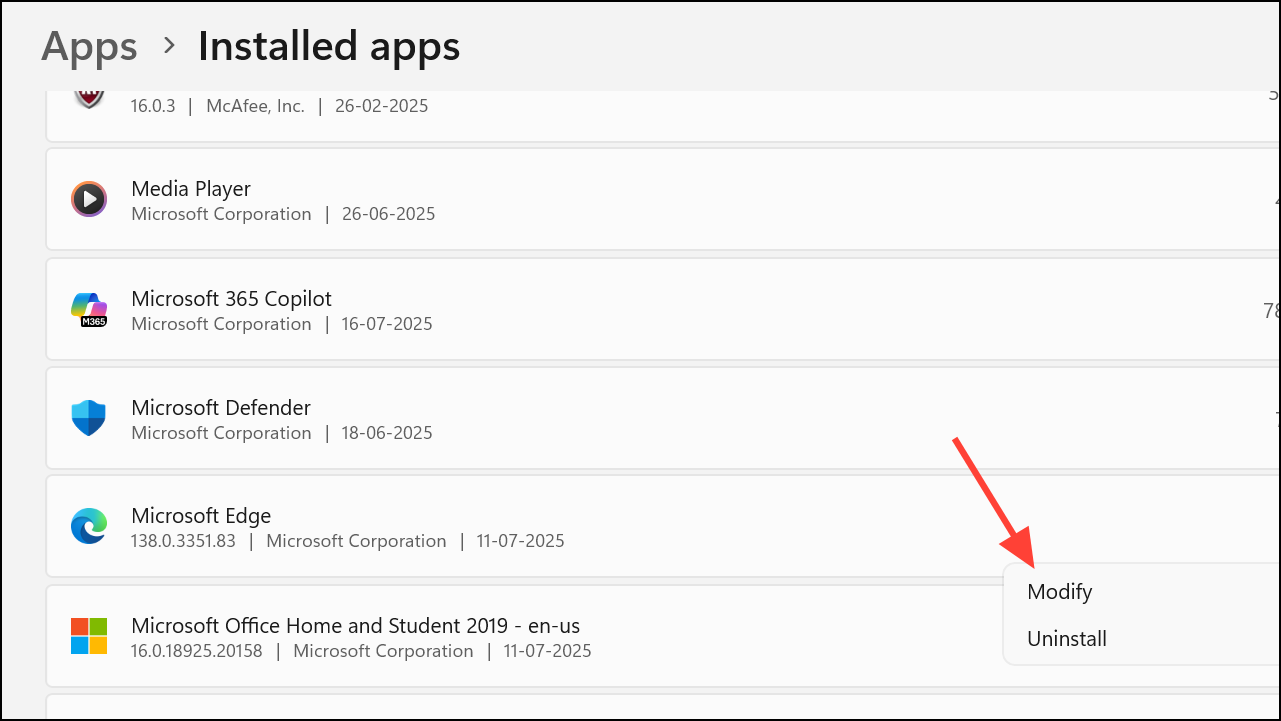Click the Edge version number 138.0.3351.83
The width and height of the screenshot is (1281, 721).
click(183, 540)
